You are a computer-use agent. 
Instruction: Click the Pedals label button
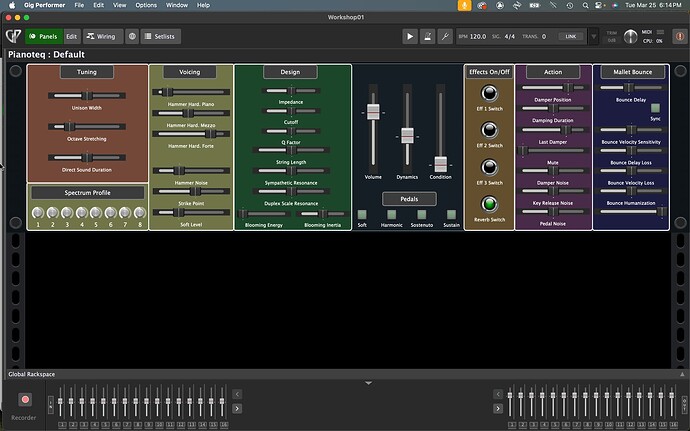(x=409, y=199)
